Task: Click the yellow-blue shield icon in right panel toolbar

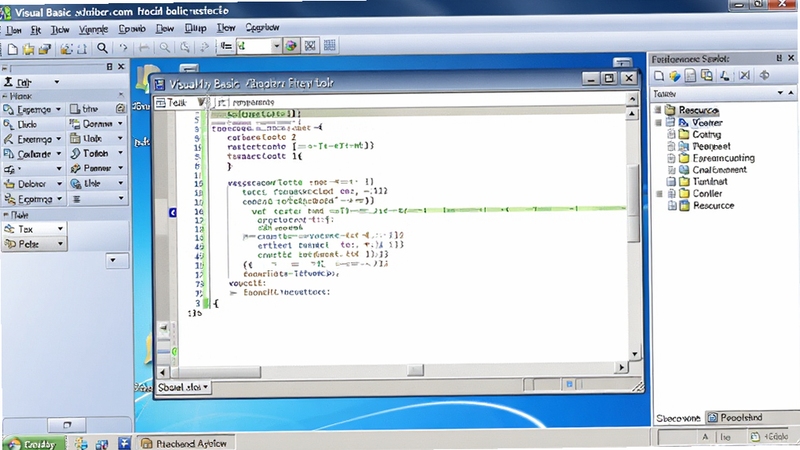Action: click(x=674, y=76)
